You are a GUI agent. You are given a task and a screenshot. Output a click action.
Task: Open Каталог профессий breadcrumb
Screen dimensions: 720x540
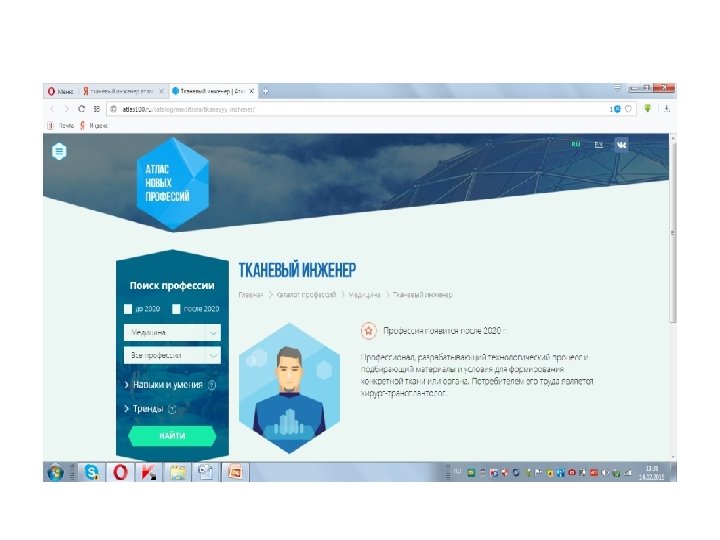(x=306, y=295)
